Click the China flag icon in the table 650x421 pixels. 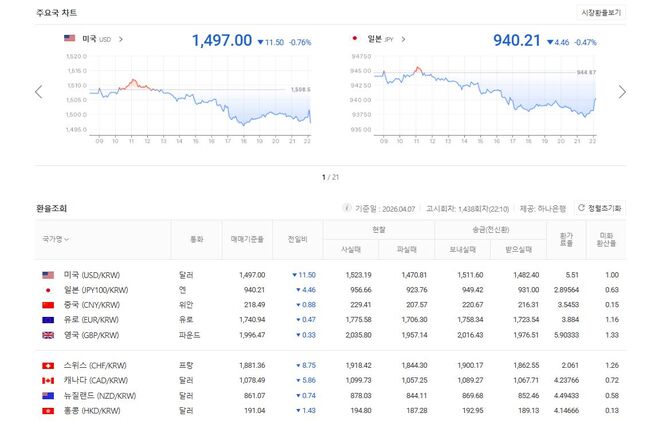point(47,304)
